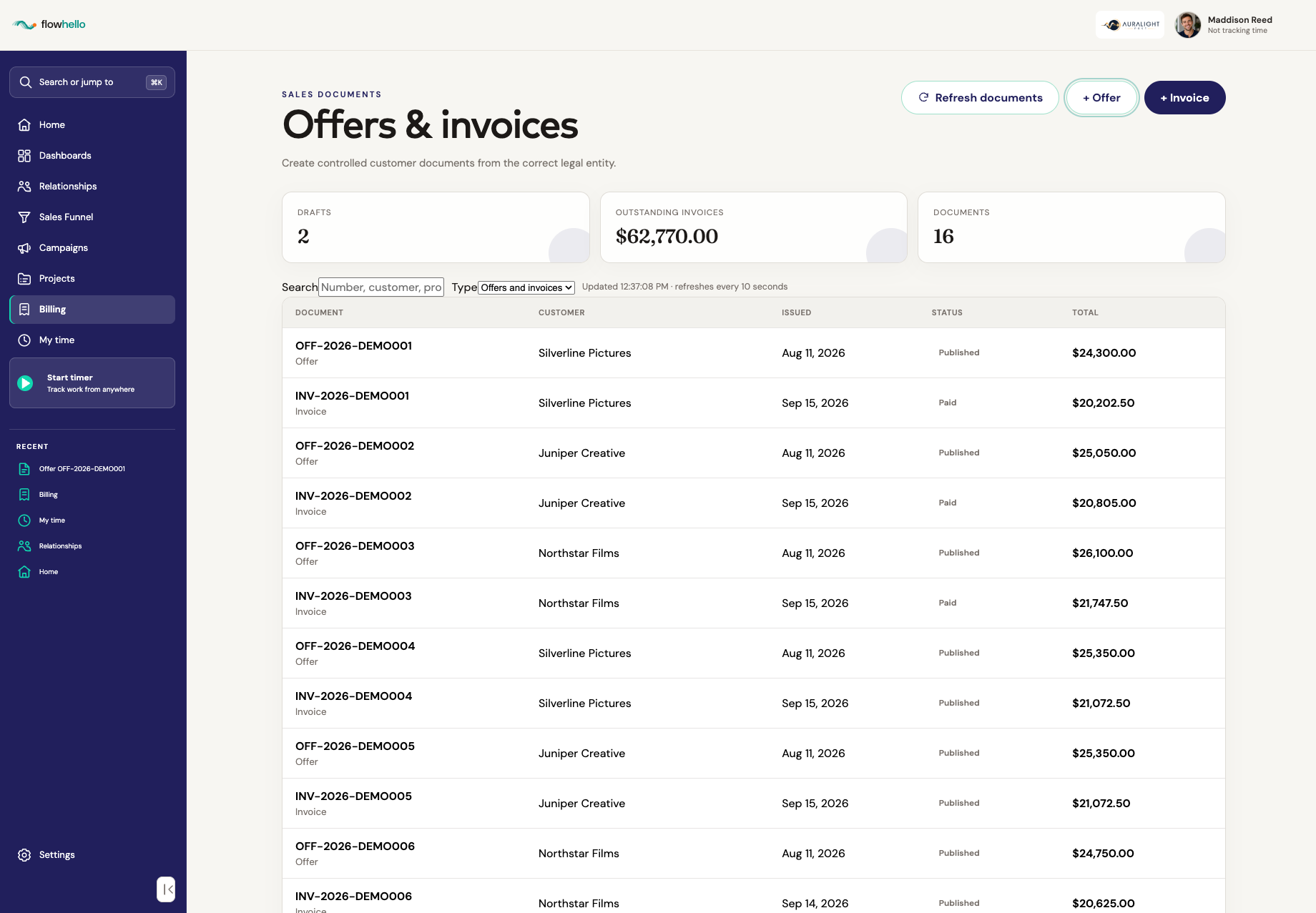Open invoice INV-2026-DEMO003

coord(353,596)
